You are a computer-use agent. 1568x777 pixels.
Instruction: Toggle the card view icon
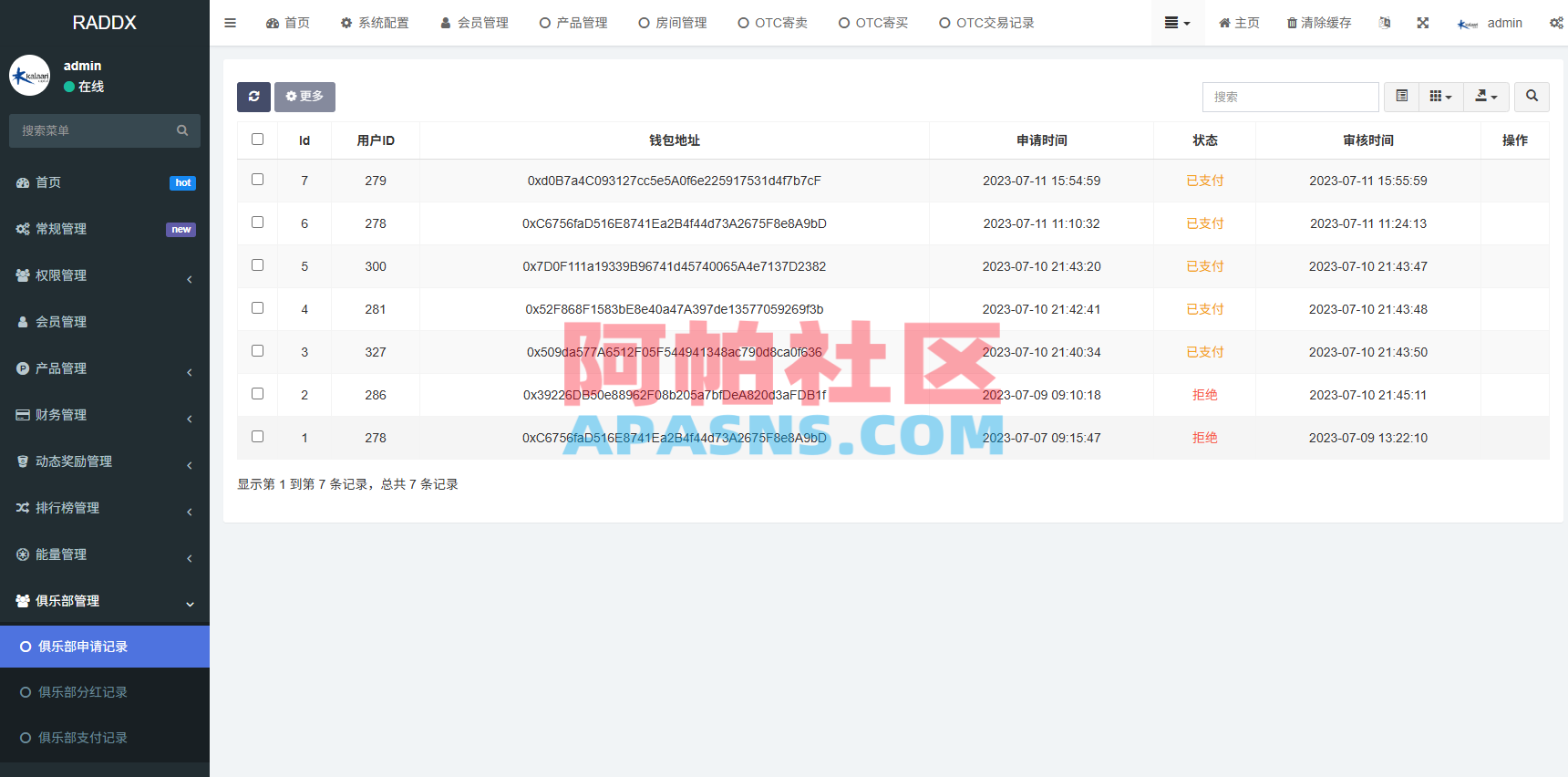(x=1401, y=97)
